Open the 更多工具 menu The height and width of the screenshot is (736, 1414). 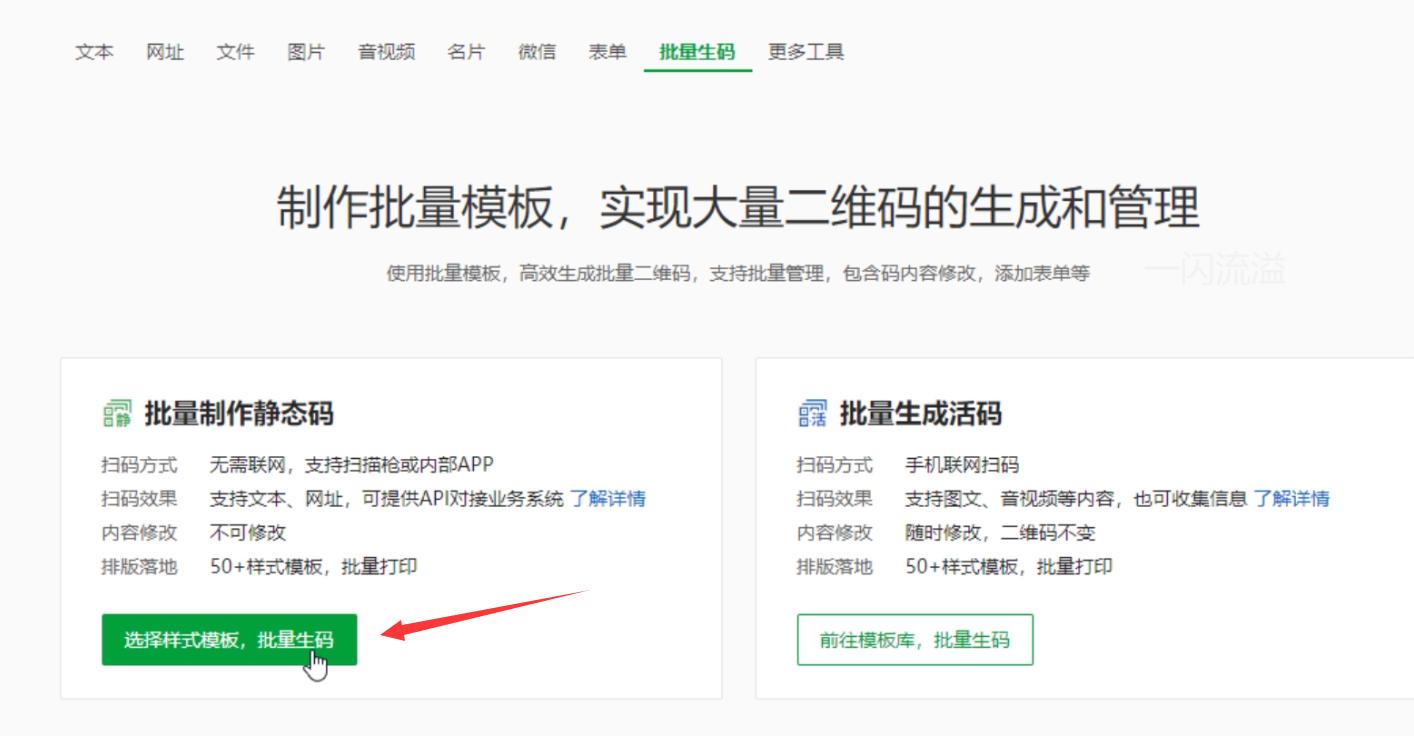pos(805,51)
